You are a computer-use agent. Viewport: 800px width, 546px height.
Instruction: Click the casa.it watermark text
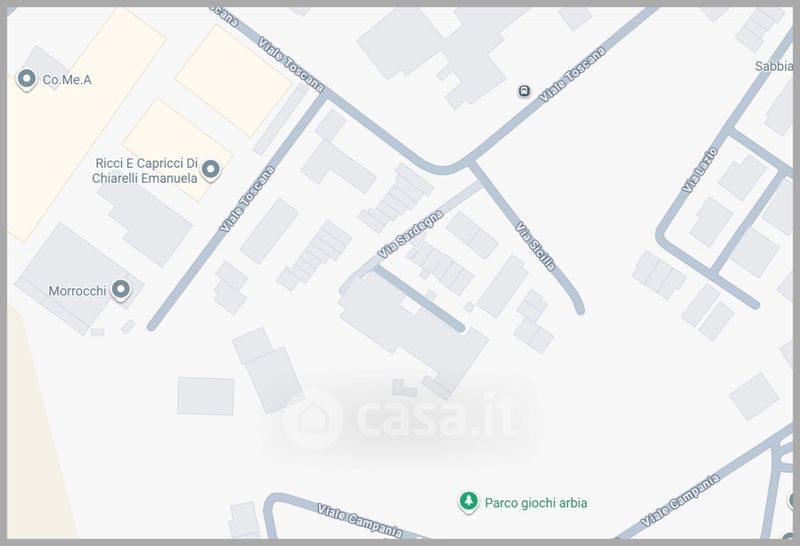pyautogui.click(x=437, y=418)
